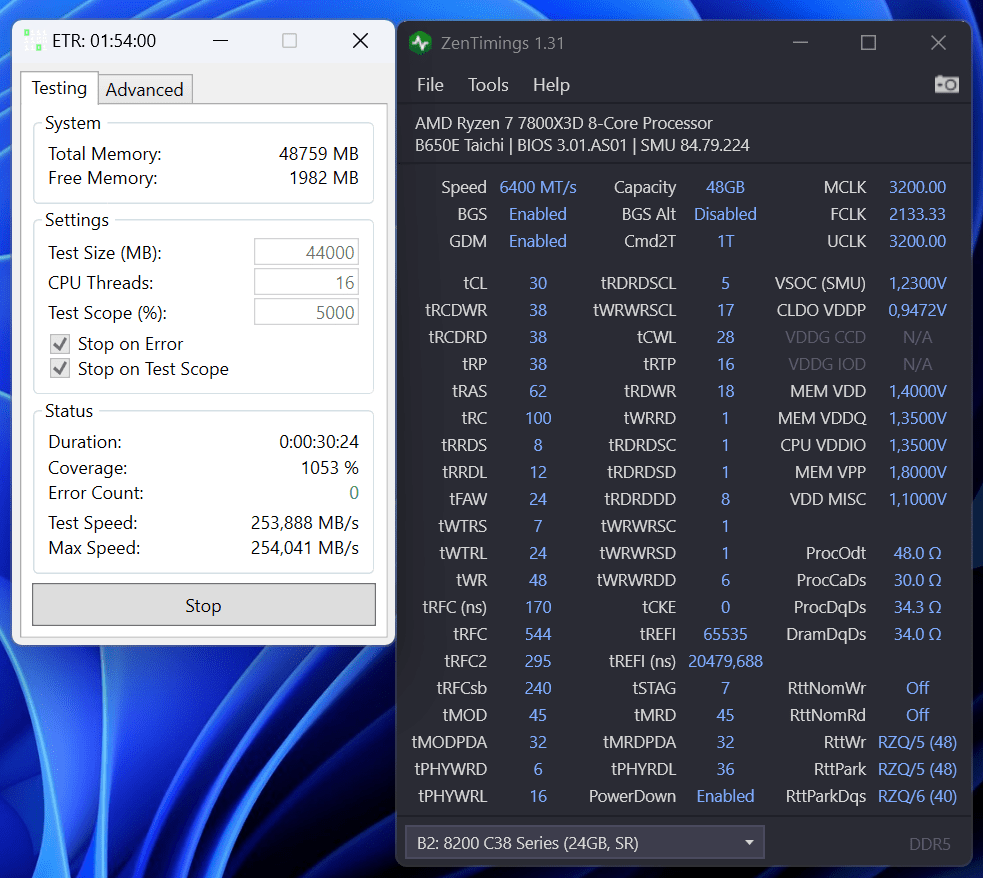Click the MCLK value 3200.00
This screenshot has height=878, width=983.
click(x=917, y=187)
